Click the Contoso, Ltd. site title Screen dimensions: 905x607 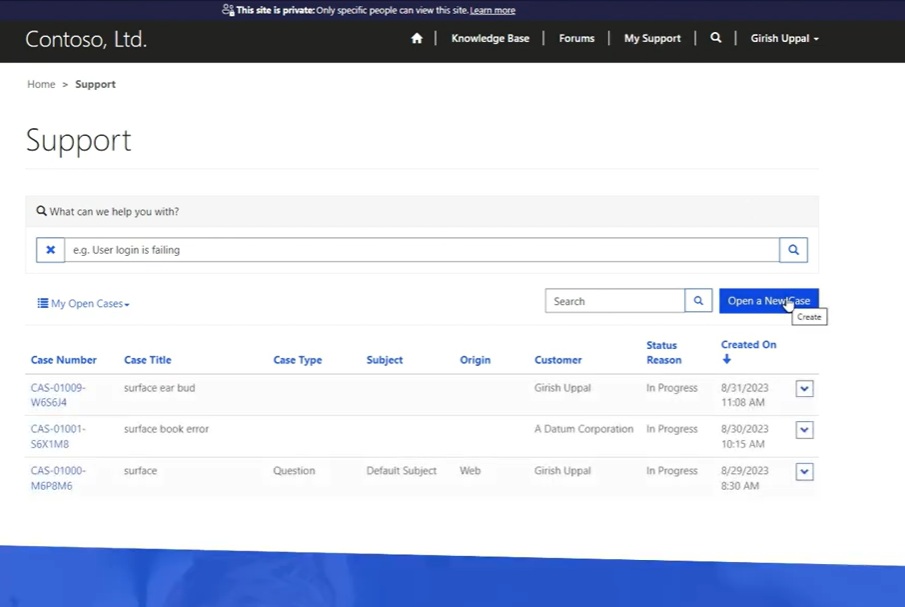(x=86, y=39)
